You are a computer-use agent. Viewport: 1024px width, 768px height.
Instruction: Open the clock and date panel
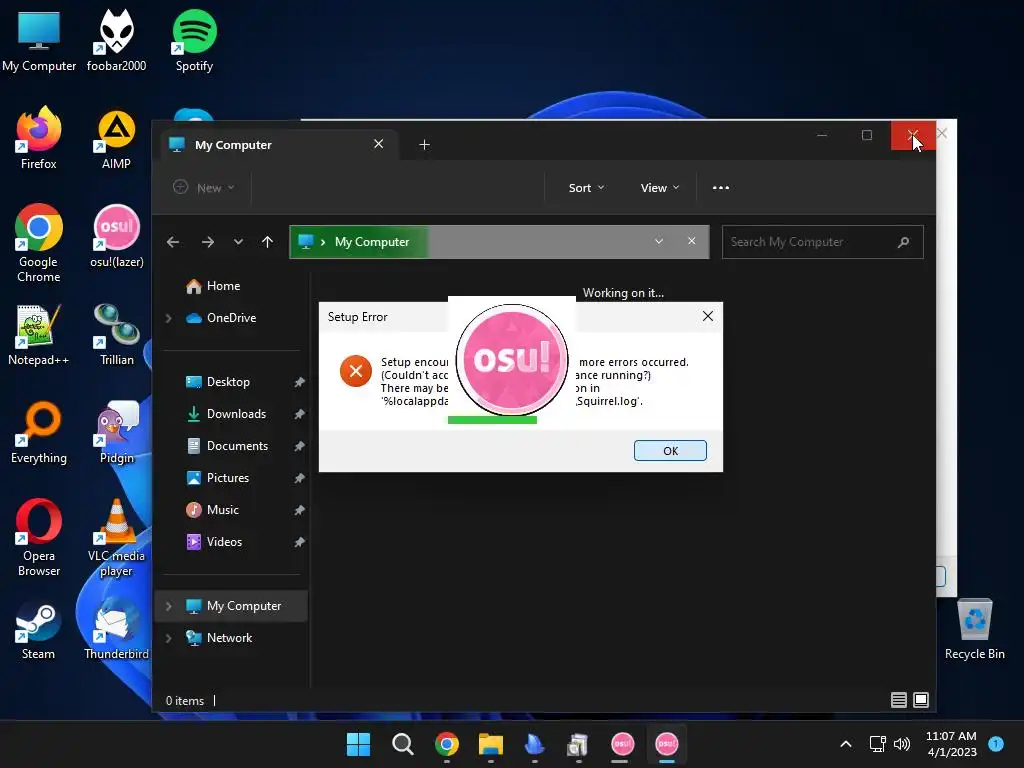[951, 744]
